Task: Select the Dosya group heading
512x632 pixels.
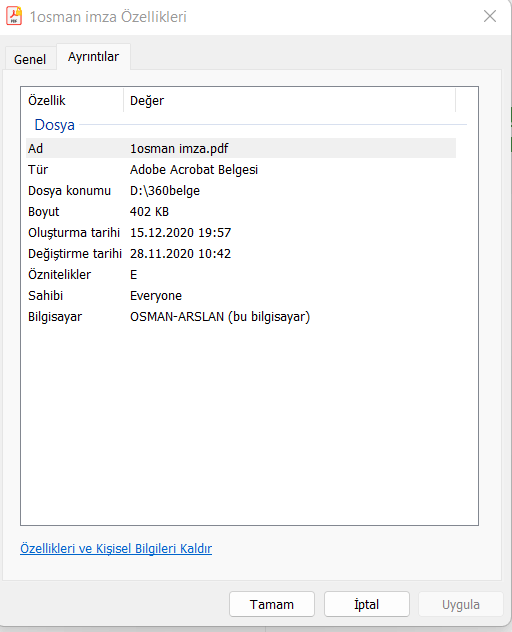Action: click(54, 125)
